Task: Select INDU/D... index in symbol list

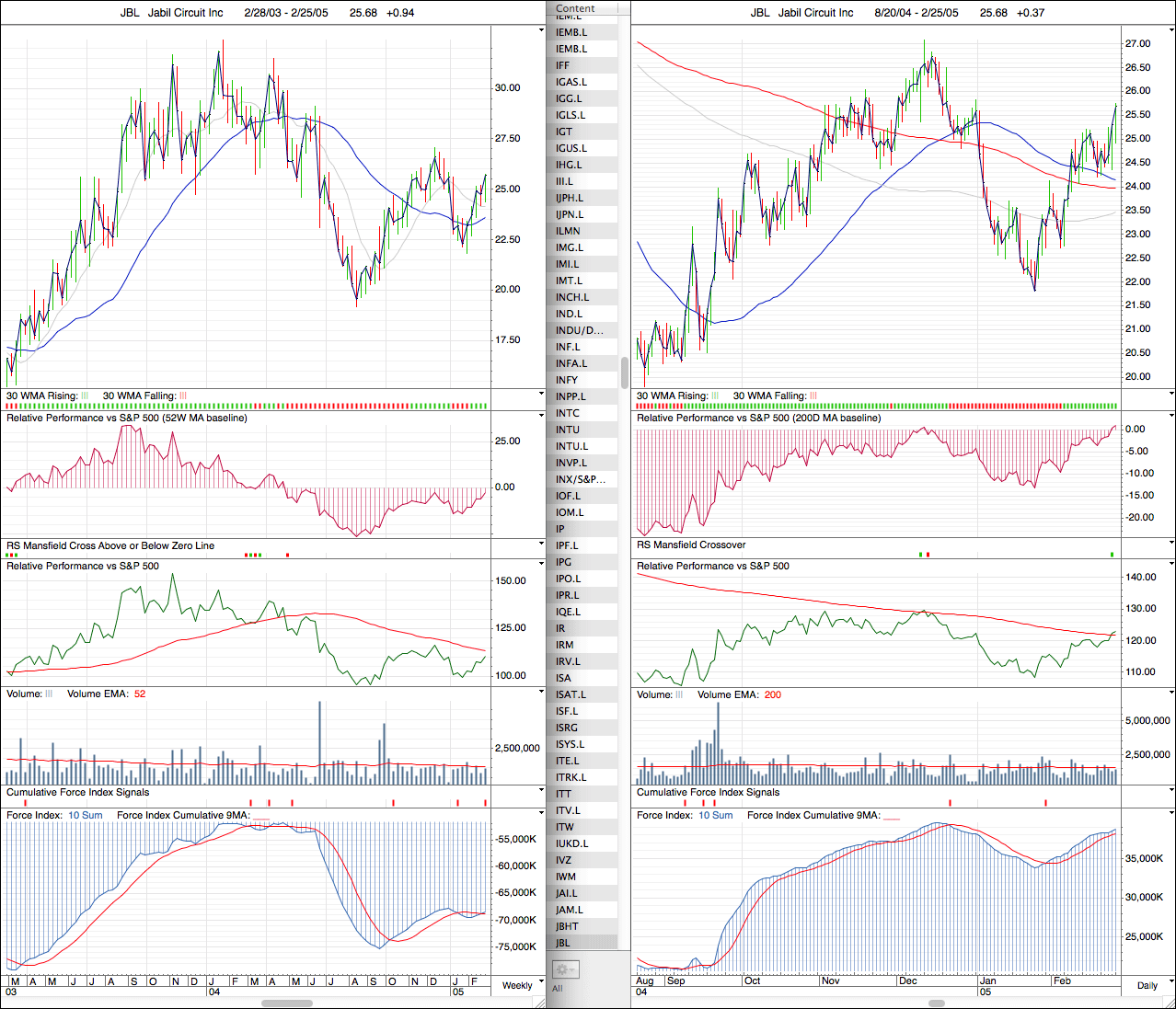Action: [580, 330]
